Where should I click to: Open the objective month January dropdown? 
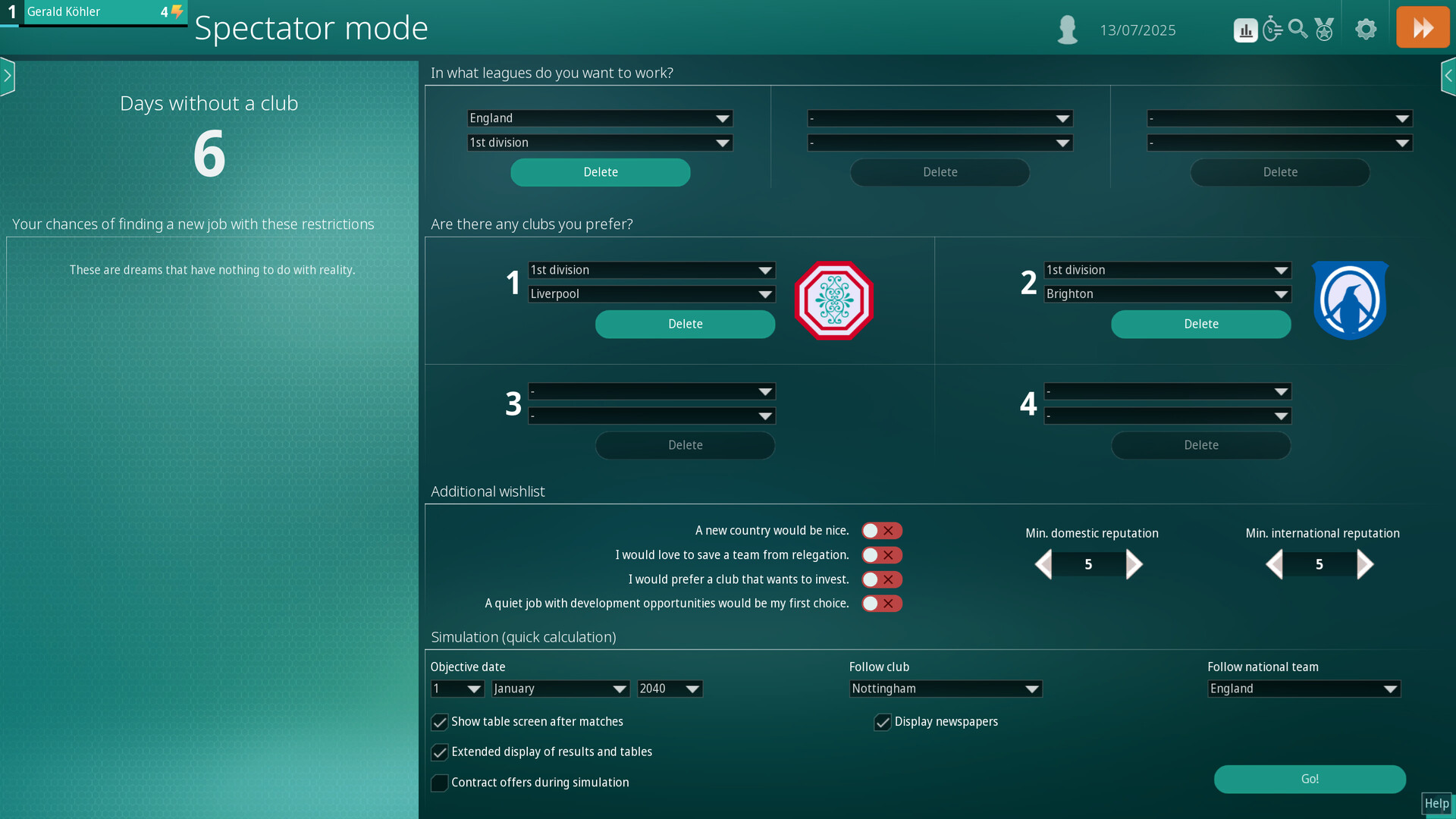560,689
